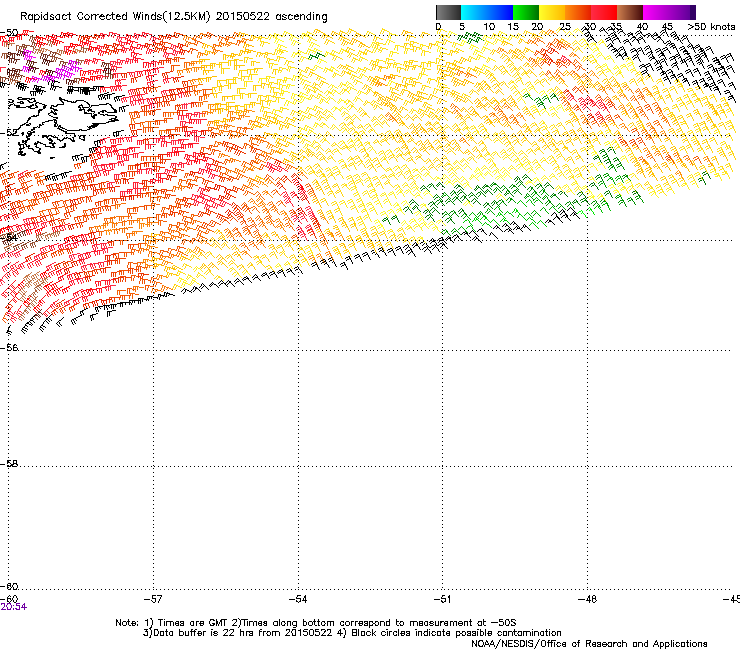
Task: Click the '-51' longitude label on bottom axis
Action: point(442,599)
